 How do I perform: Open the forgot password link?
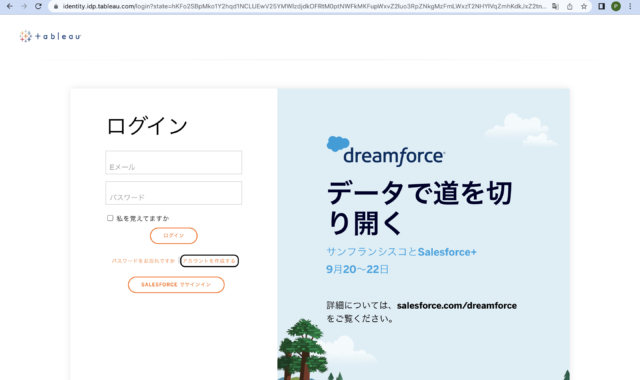coord(143,260)
